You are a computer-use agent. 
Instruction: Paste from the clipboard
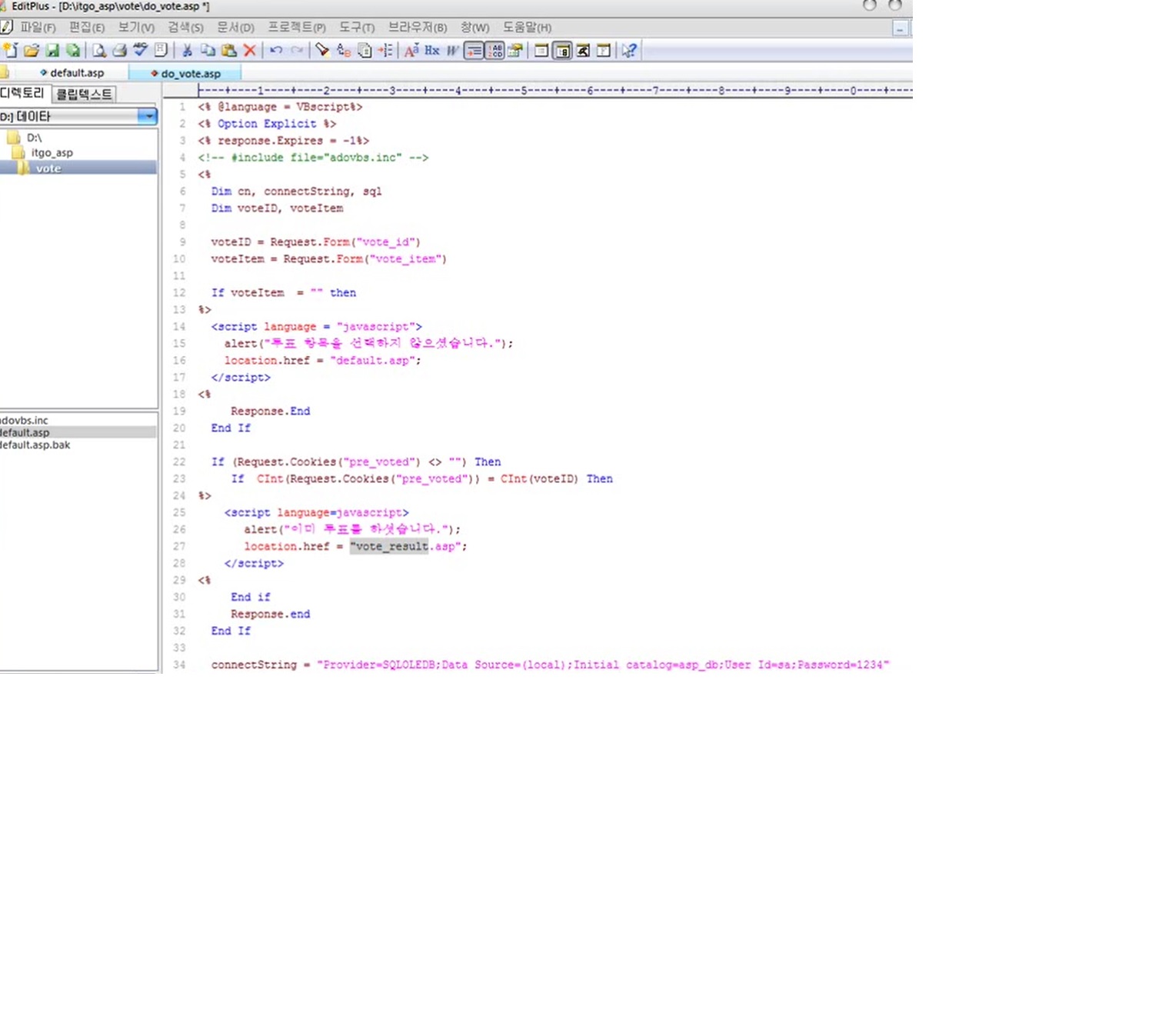pyautogui.click(x=228, y=51)
